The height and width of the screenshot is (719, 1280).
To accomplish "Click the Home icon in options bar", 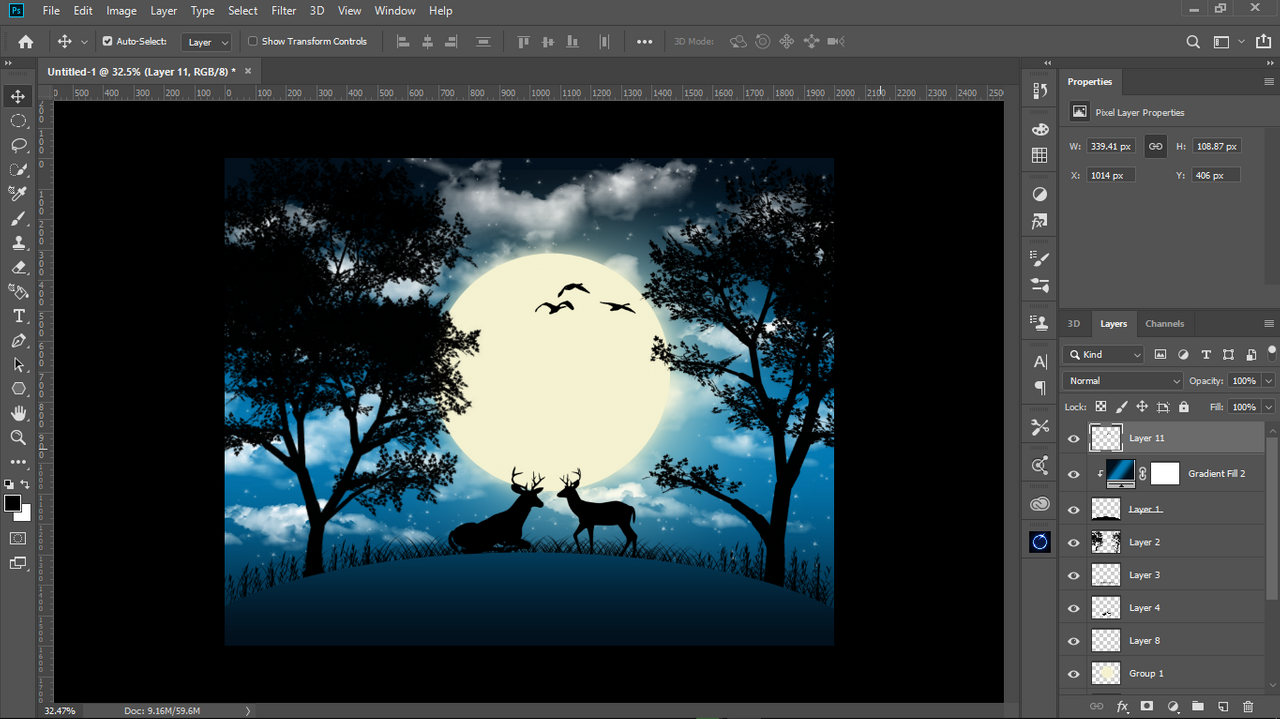I will [x=26, y=42].
